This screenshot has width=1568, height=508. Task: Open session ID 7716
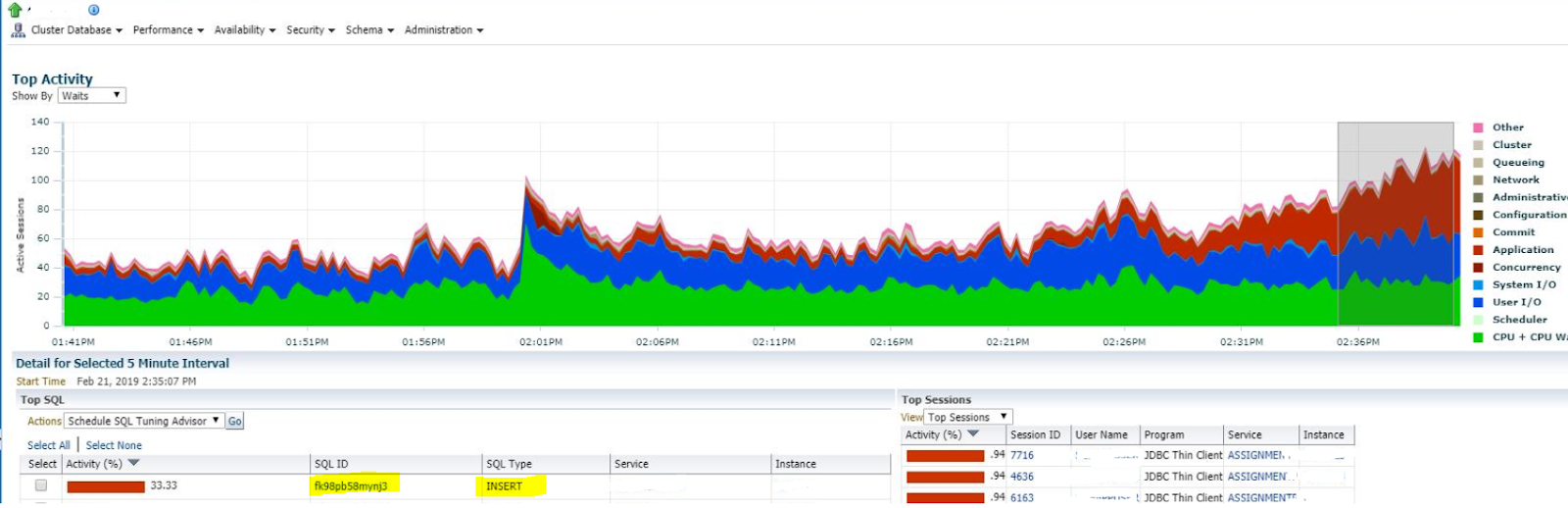tap(1022, 455)
